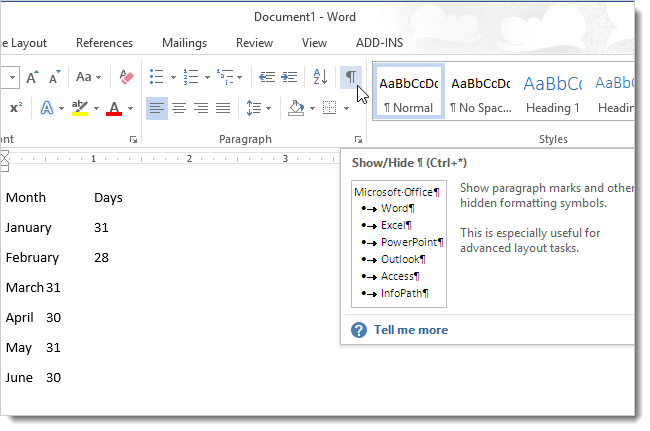Image resolution: width=650 pixels, height=431 pixels.
Task: Apply Text Effects glowing A icon
Action: pyautogui.click(x=46, y=108)
